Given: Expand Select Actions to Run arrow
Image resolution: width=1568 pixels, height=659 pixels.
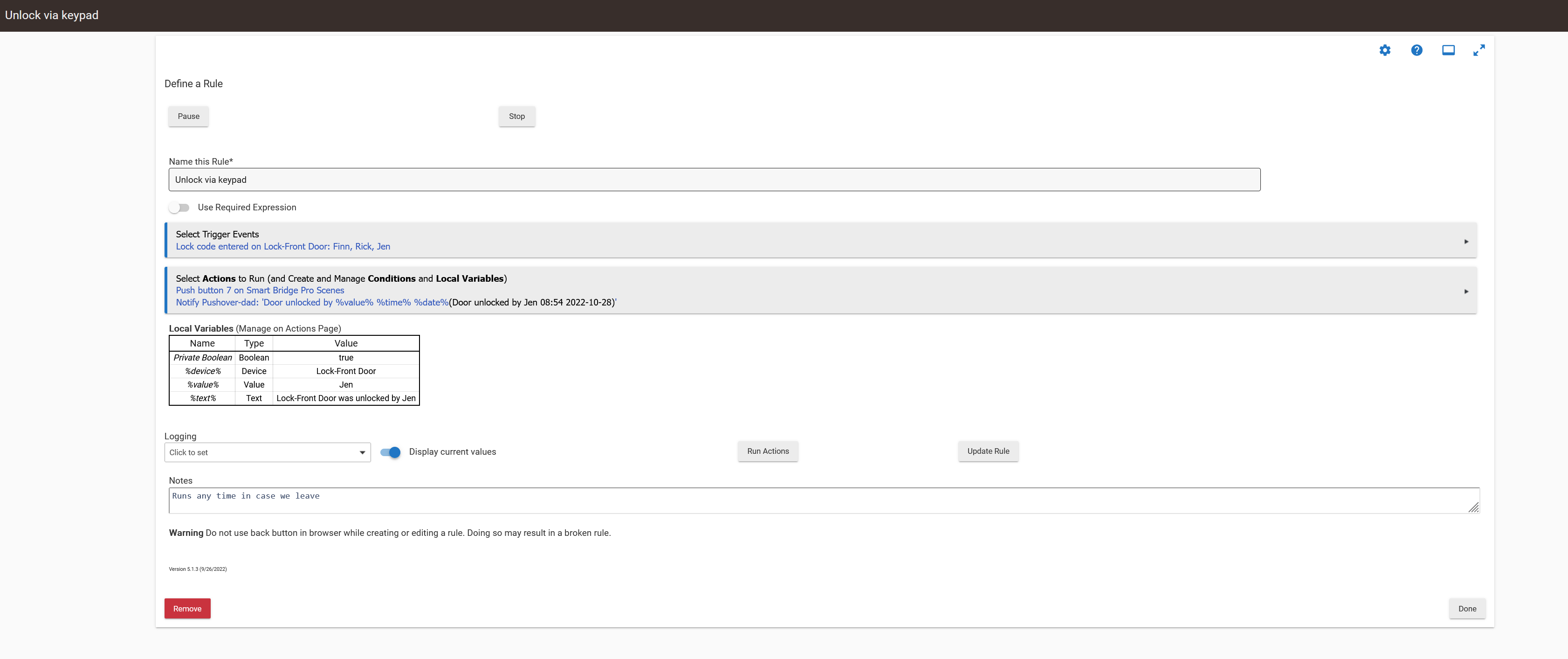Looking at the screenshot, I should coord(1466,291).
